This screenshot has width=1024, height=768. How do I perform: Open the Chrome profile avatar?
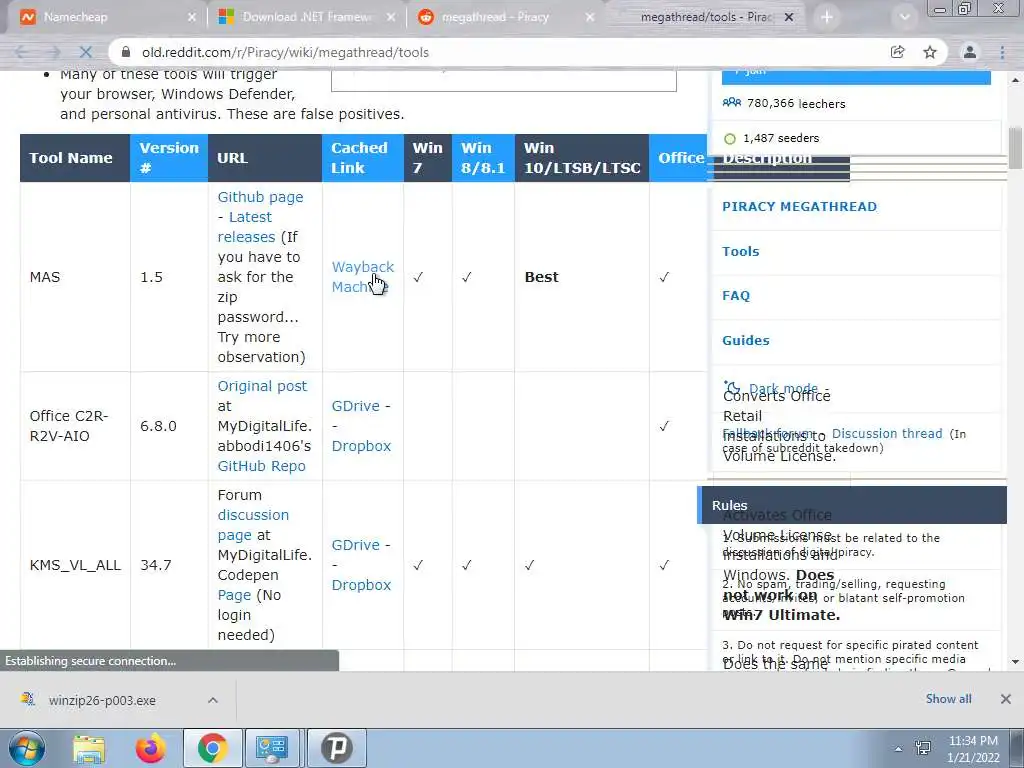(970, 52)
